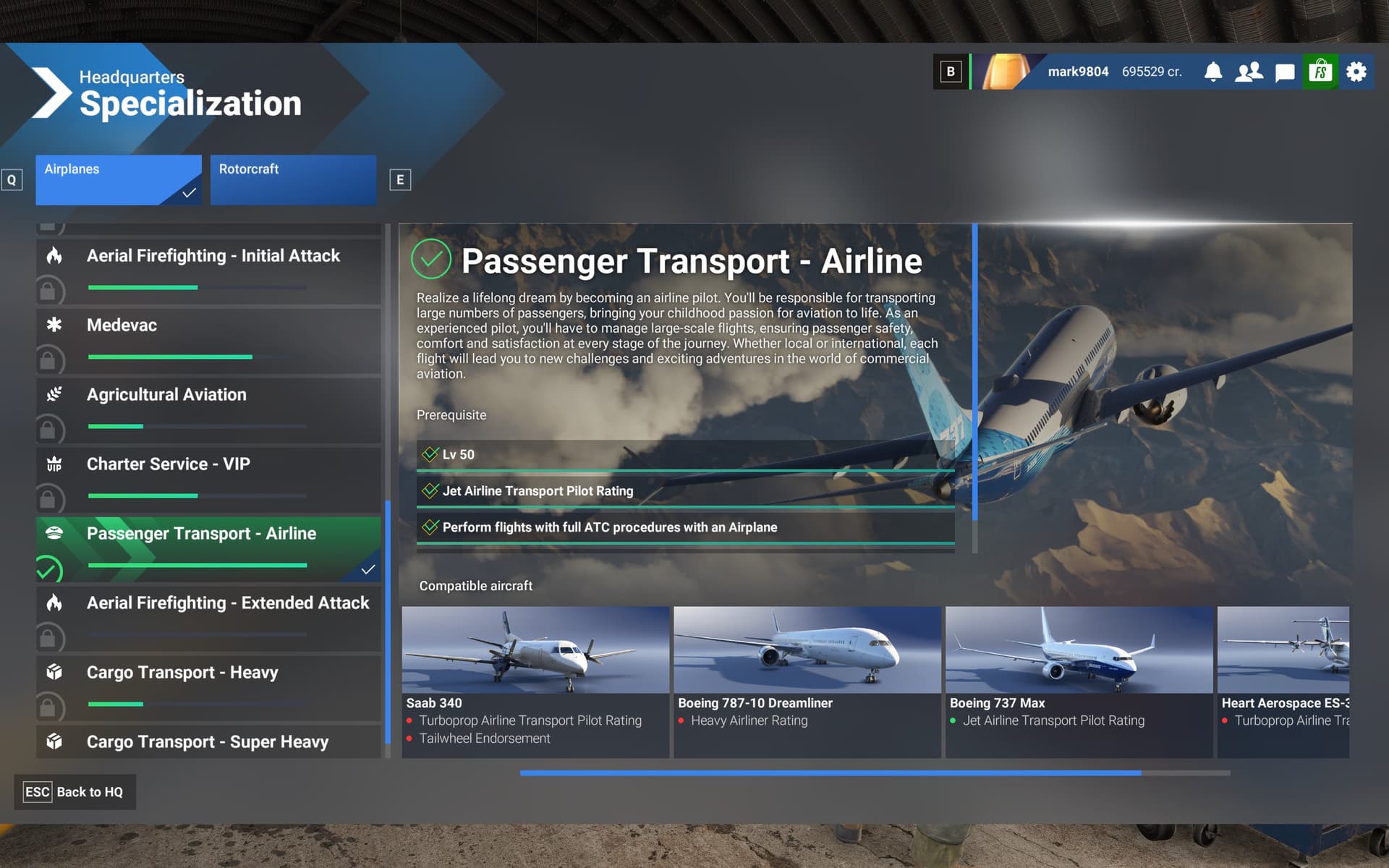Select Passenger Transport - Airline specialization
This screenshot has height=868, width=1389.
[x=208, y=549]
